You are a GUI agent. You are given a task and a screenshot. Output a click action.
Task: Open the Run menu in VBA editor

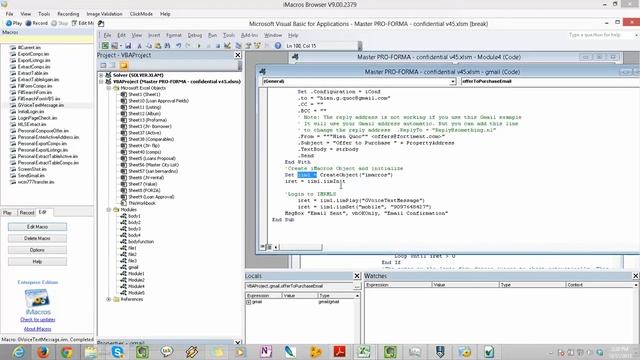[x=212, y=35]
